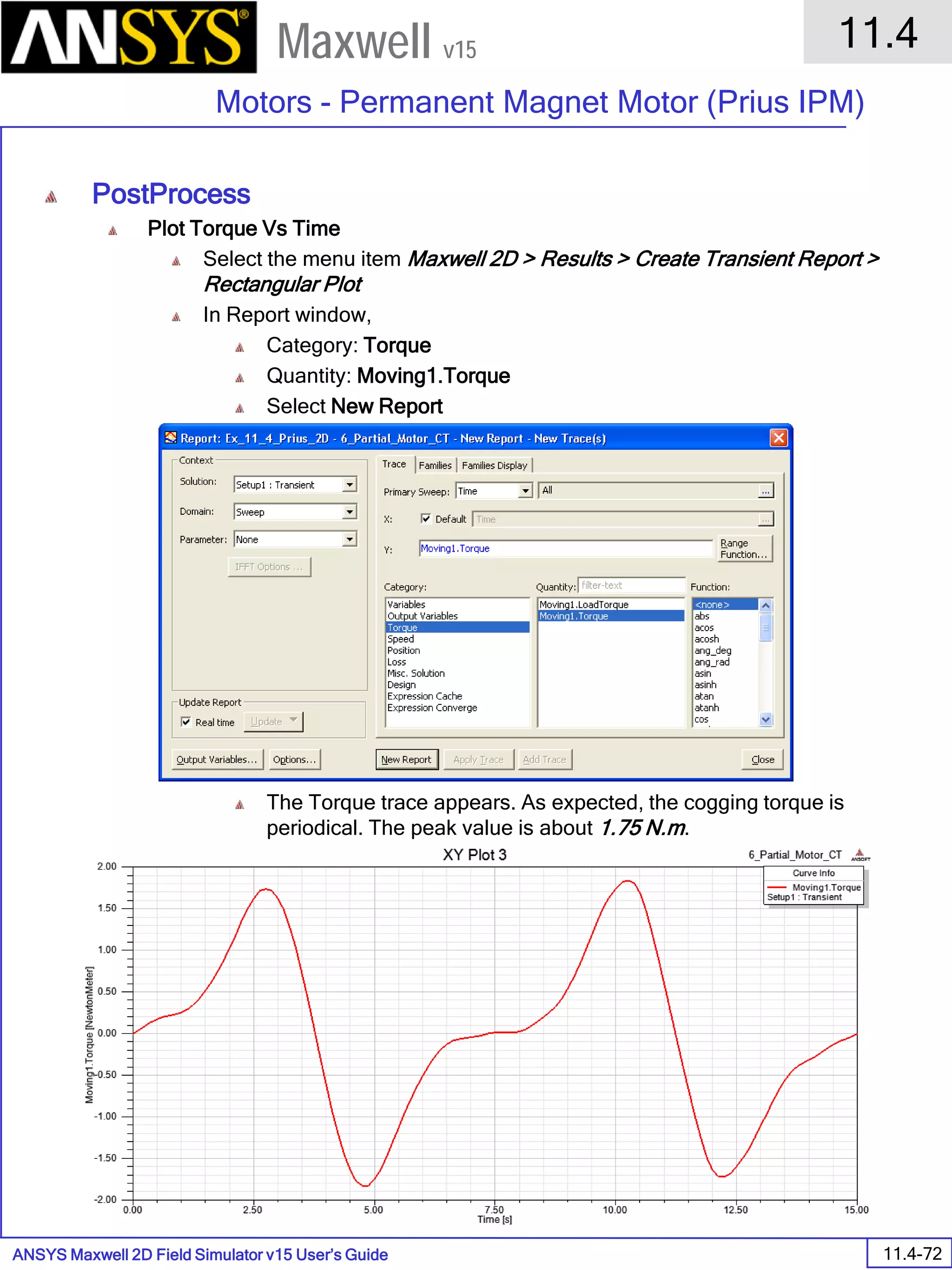The image size is (952, 1270).
Task: Select asin in Function list
Action: (x=725, y=673)
